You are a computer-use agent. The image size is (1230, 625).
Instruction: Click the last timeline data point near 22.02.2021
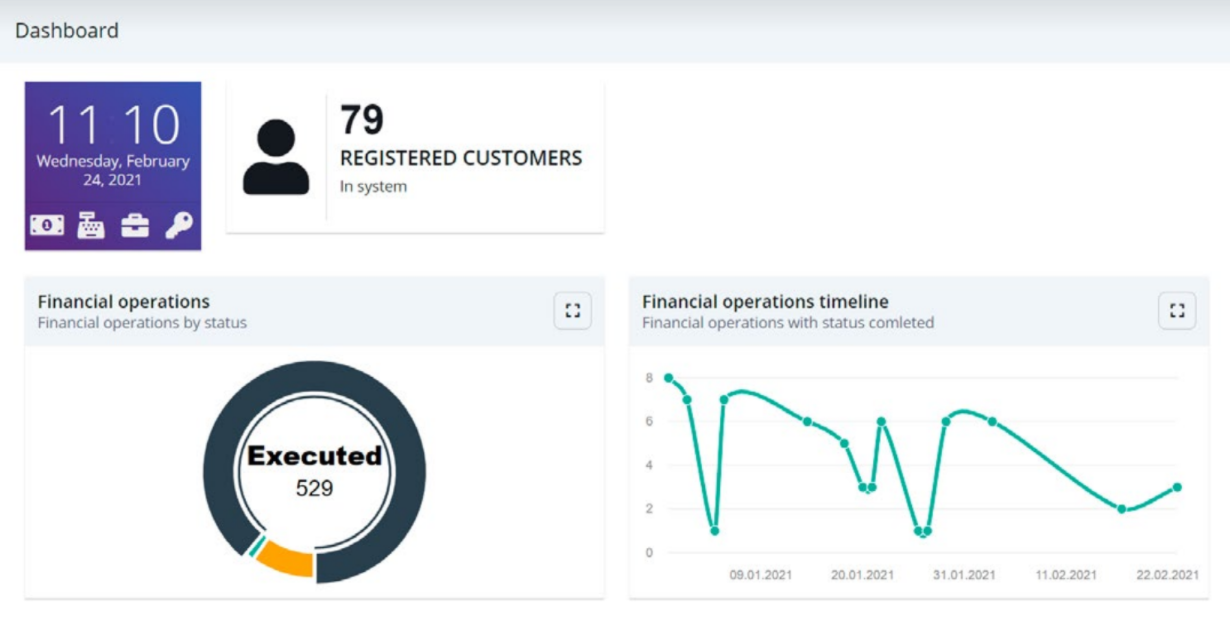click(1177, 487)
